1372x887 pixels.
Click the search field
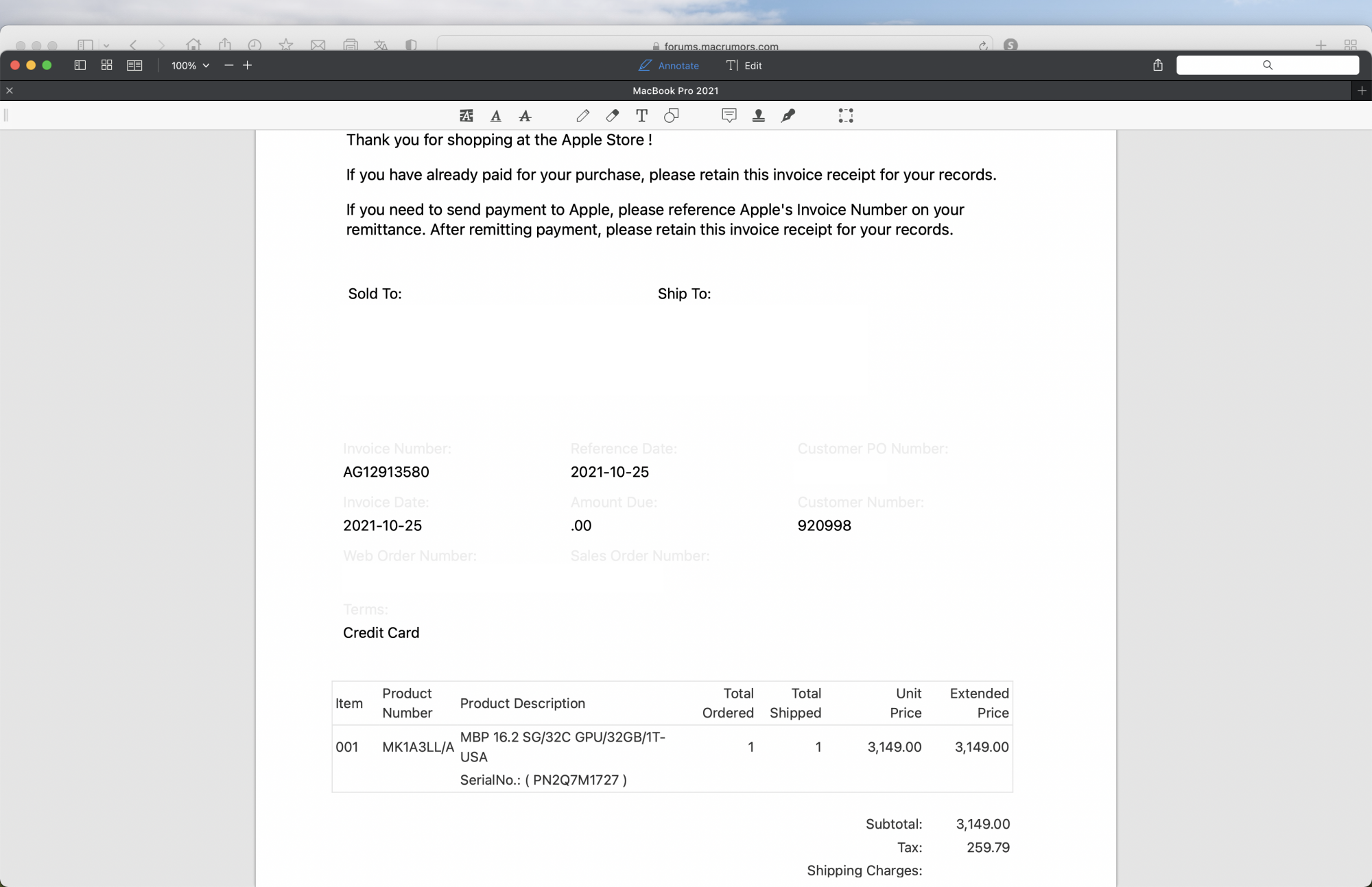[1267, 65]
